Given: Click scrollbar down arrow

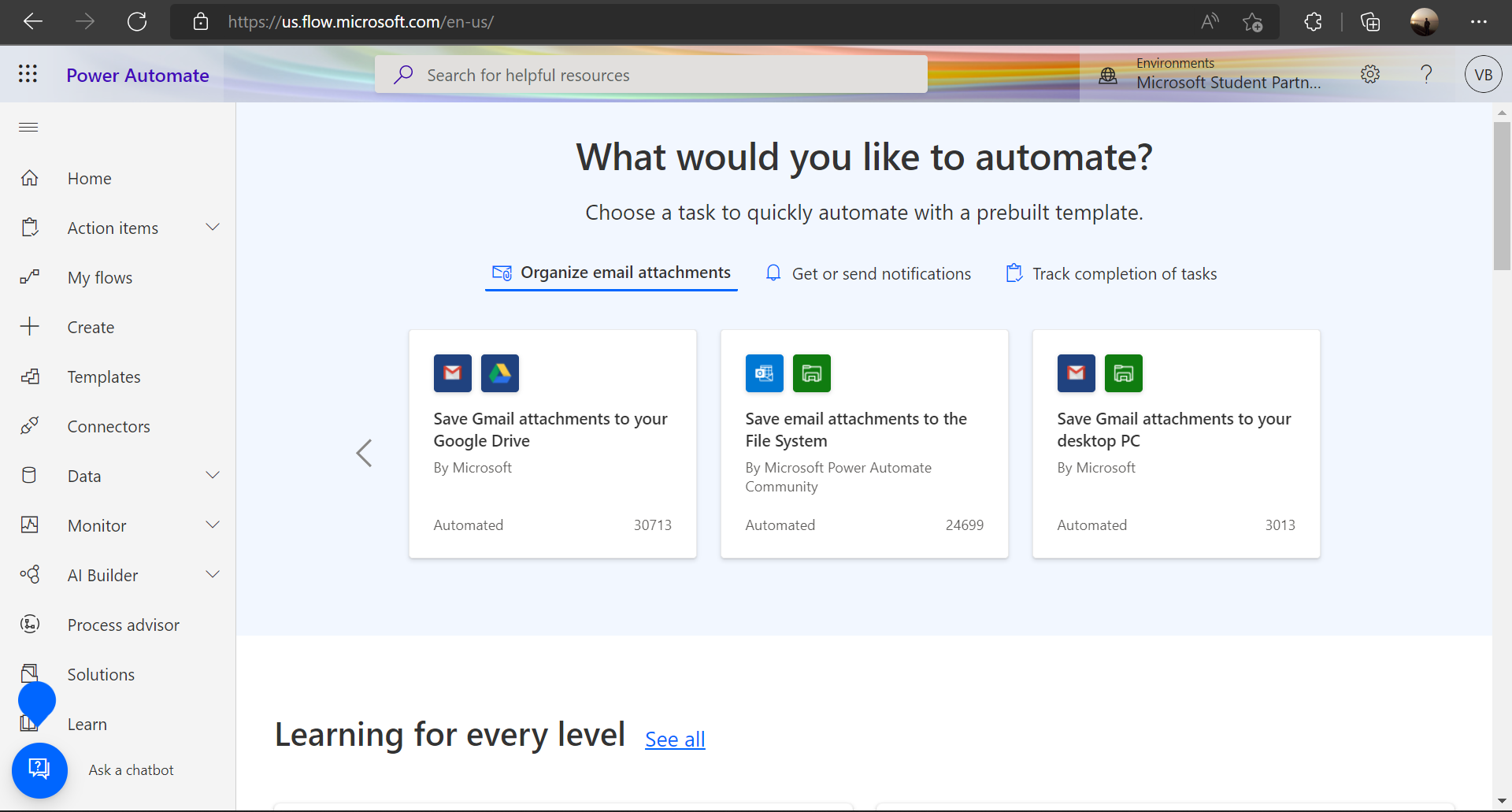Looking at the screenshot, I should pos(1502,801).
